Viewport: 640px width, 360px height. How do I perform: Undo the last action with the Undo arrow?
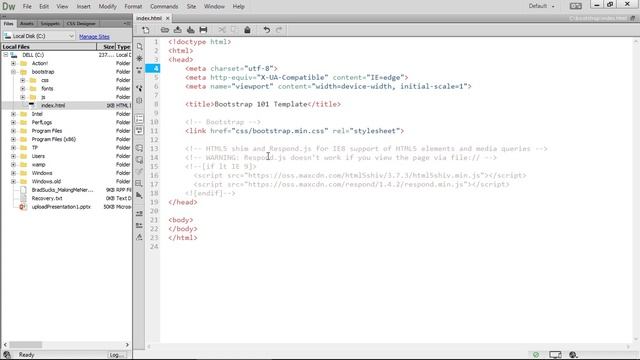click(266, 30)
